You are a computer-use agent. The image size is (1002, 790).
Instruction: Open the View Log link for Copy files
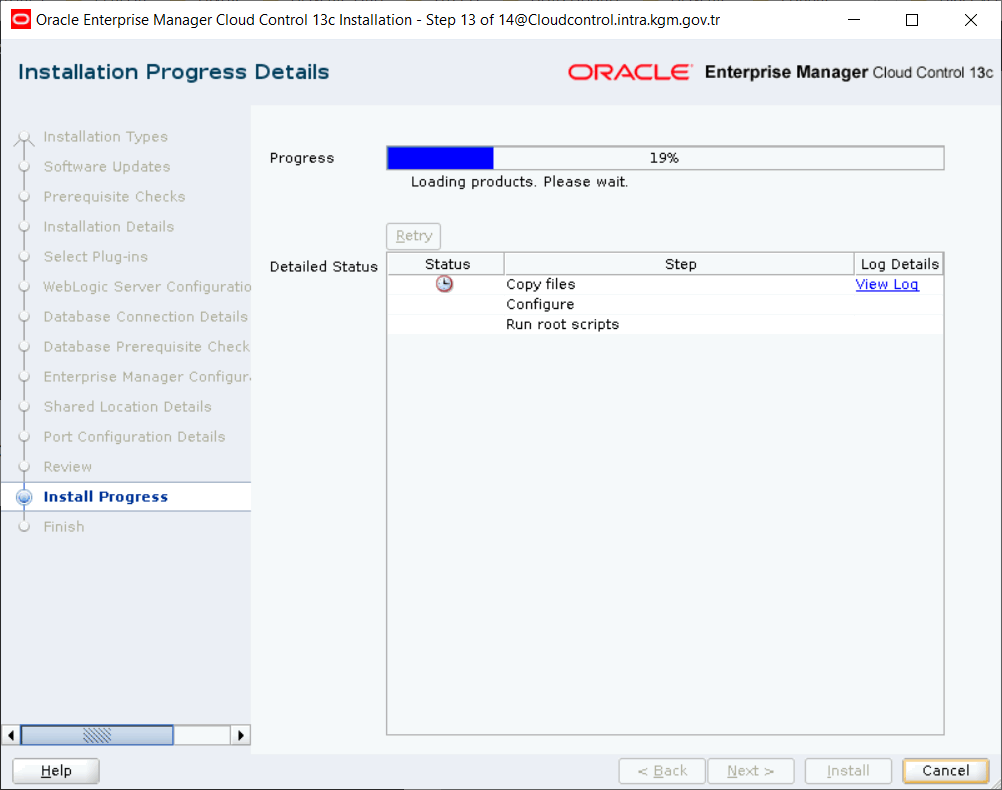pyautogui.click(x=887, y=284)
